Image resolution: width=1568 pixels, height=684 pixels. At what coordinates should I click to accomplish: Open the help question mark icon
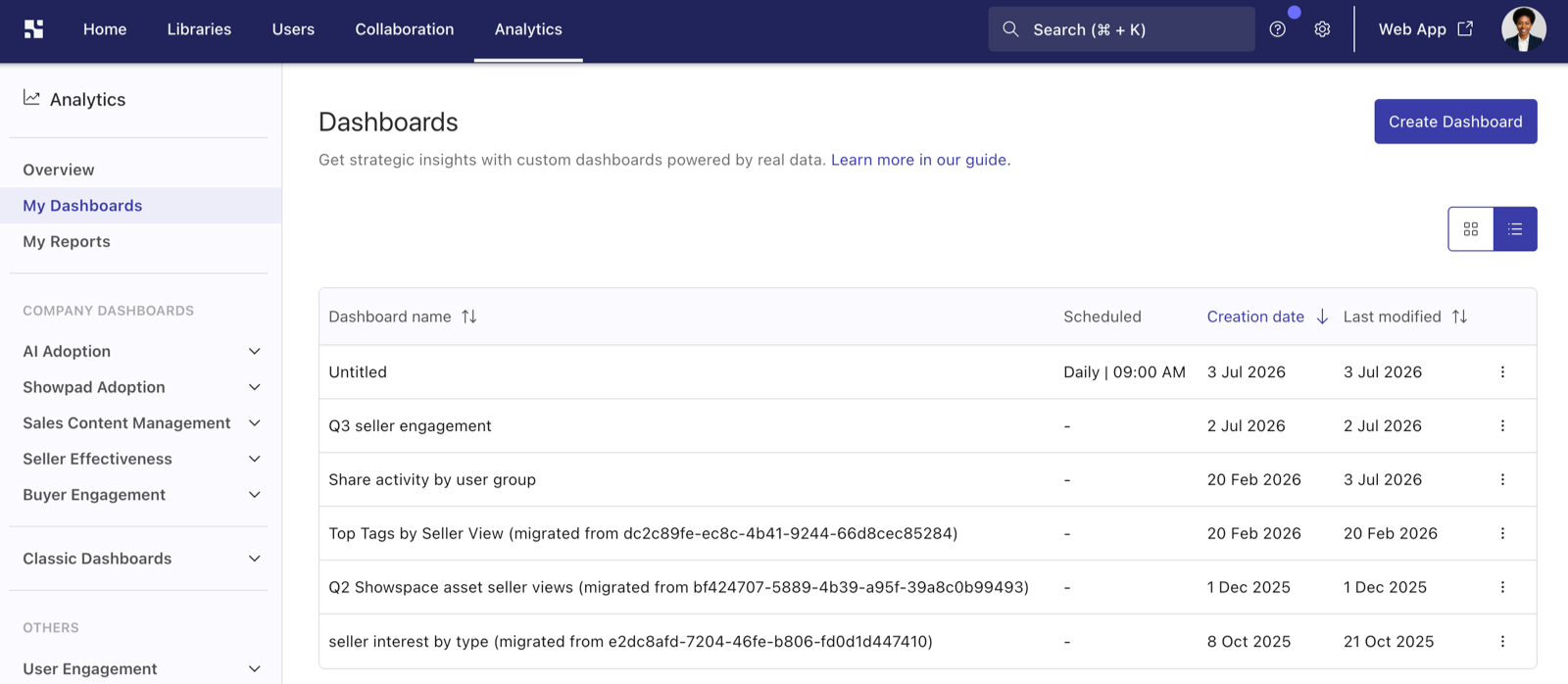pyautogui.click(x=1277, y=29)
